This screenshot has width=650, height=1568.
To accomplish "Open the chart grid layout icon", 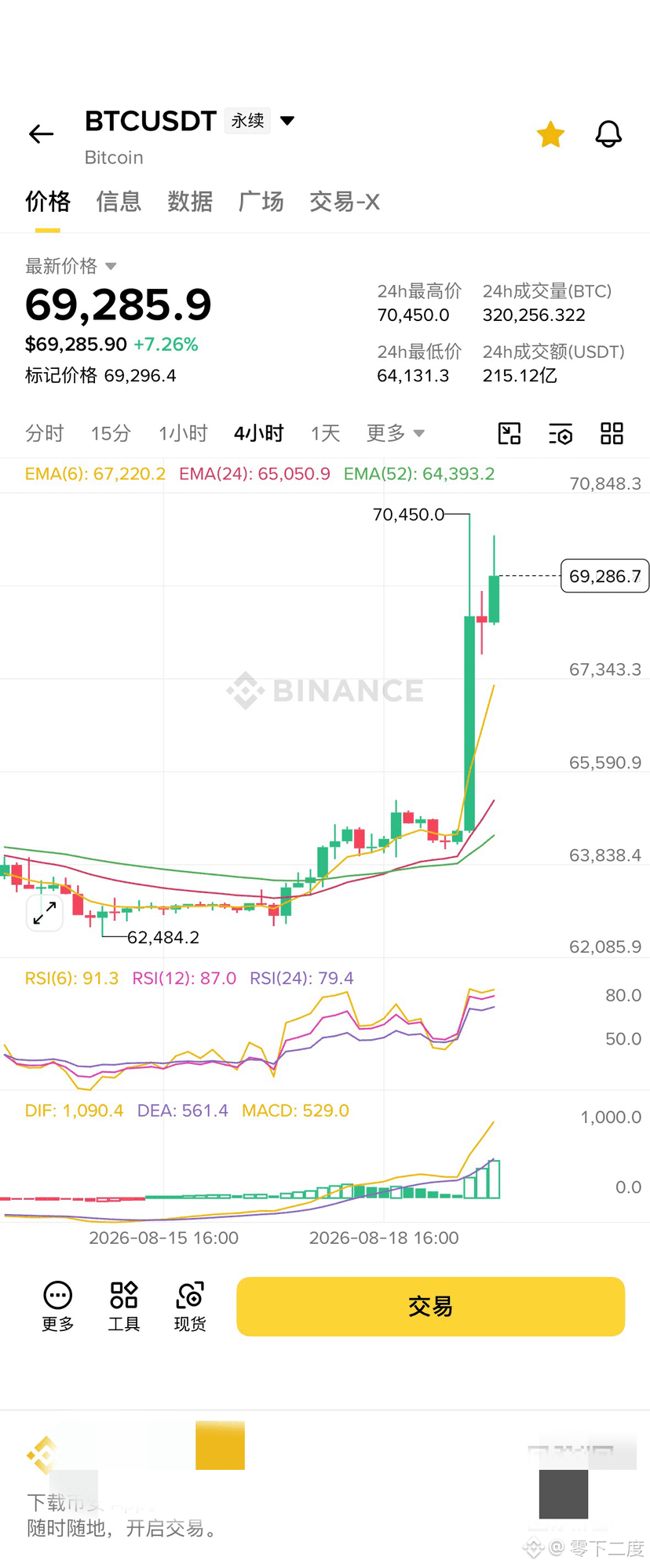I will (612, 433).
